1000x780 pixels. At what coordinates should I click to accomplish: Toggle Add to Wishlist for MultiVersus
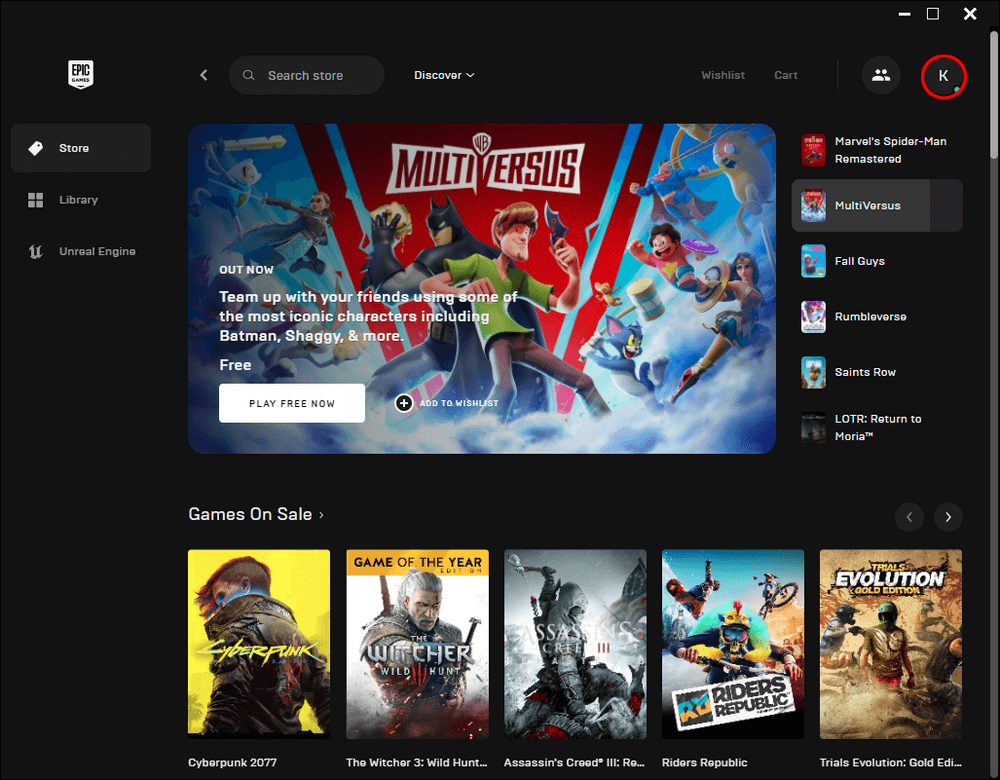(x=404, y=402)
